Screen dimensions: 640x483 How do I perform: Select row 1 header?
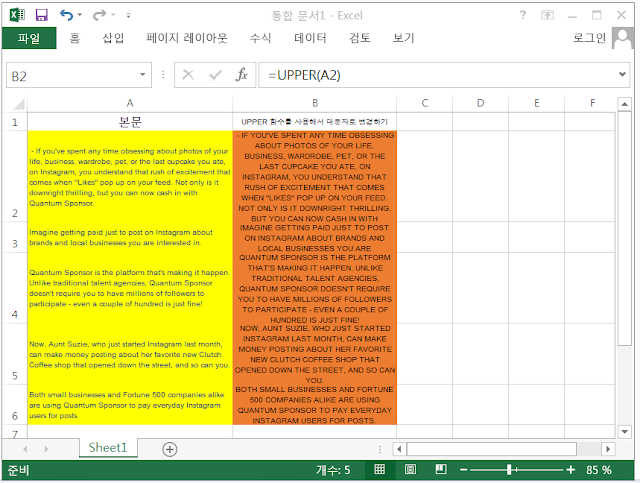15,122
